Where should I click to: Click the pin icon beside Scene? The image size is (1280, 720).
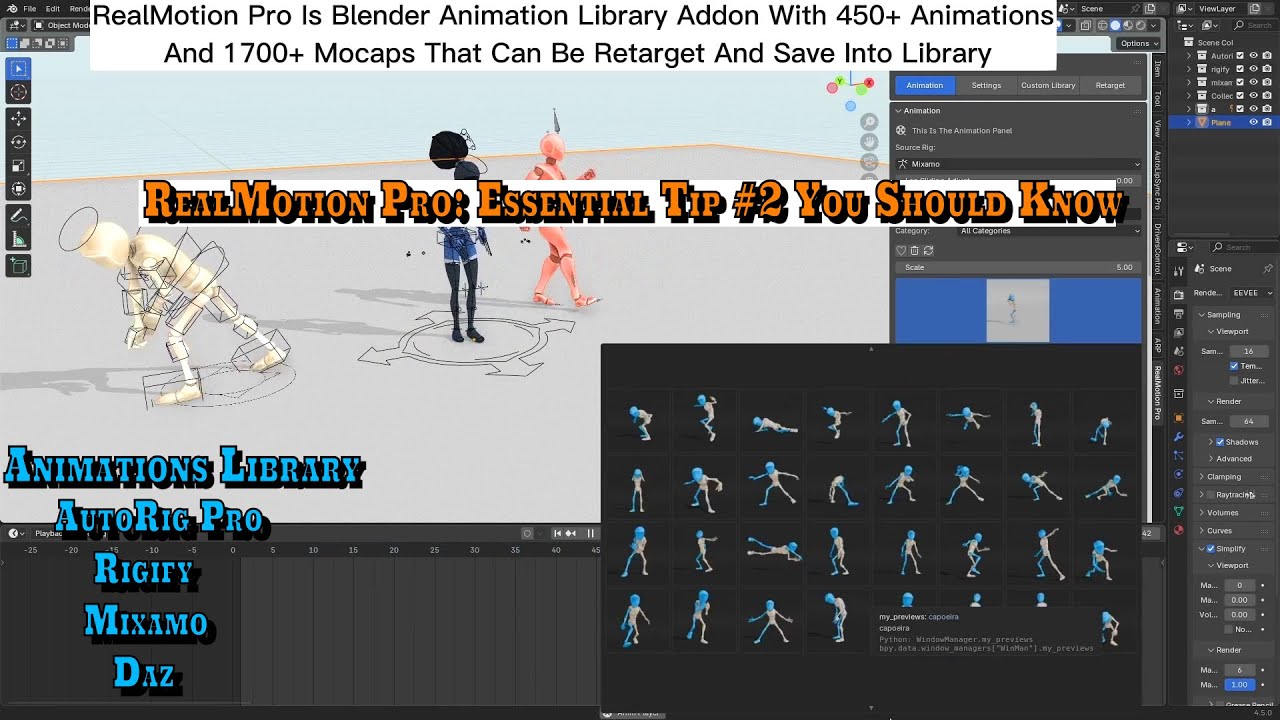[1268, 269]
